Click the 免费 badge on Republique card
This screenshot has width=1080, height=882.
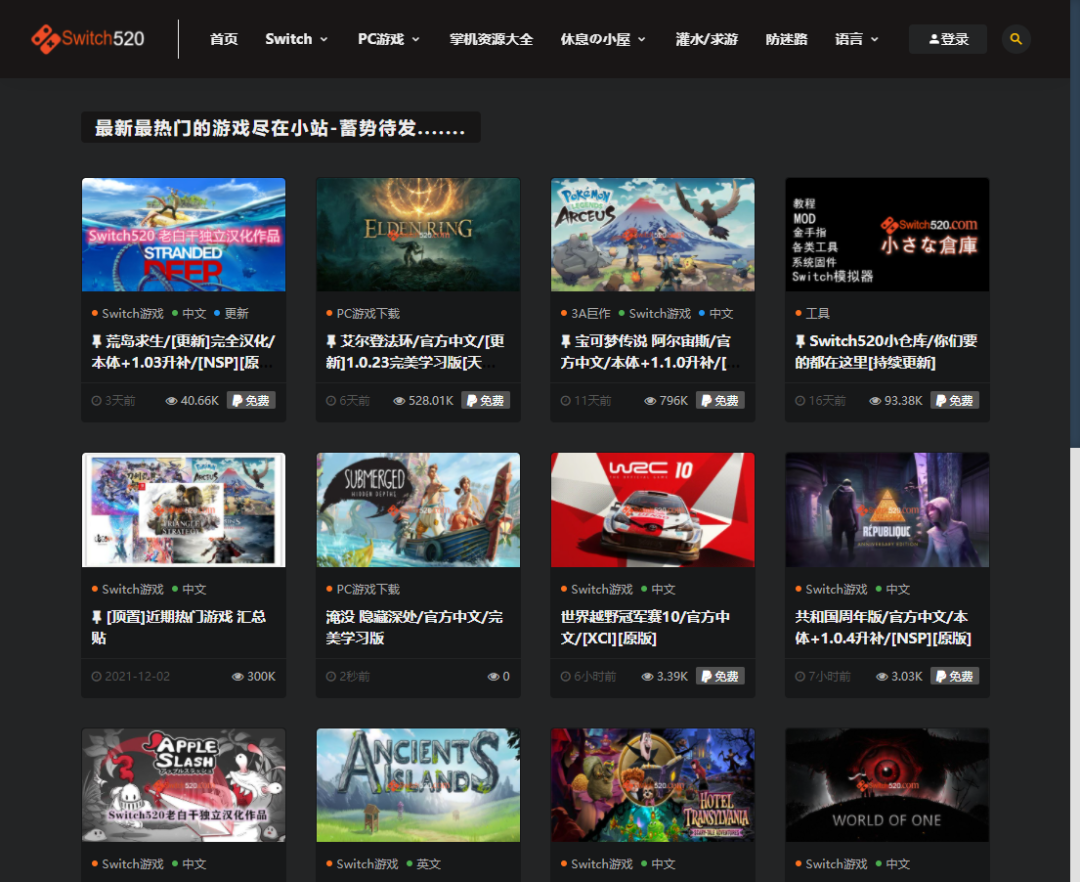click(x=954, y=676)
